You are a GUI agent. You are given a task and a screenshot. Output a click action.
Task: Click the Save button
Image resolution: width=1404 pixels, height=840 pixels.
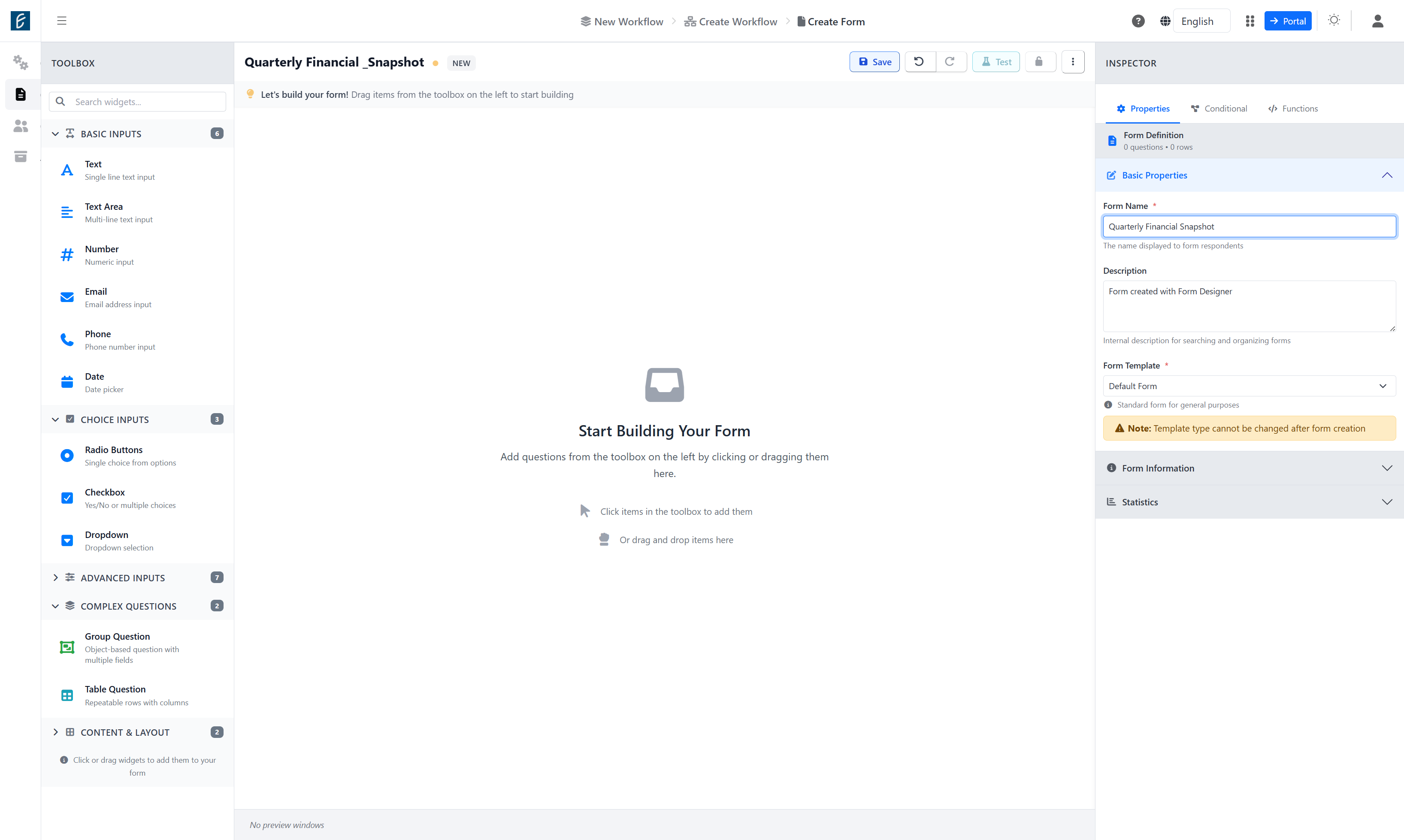[874, 62]
